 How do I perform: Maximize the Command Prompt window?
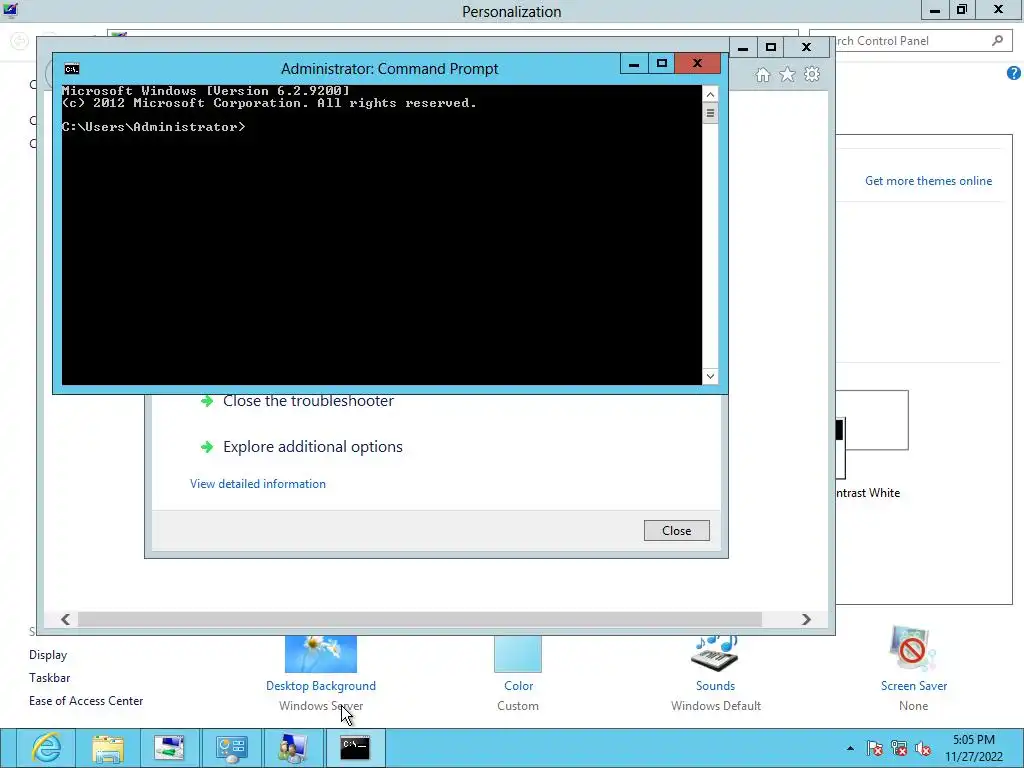662,63
